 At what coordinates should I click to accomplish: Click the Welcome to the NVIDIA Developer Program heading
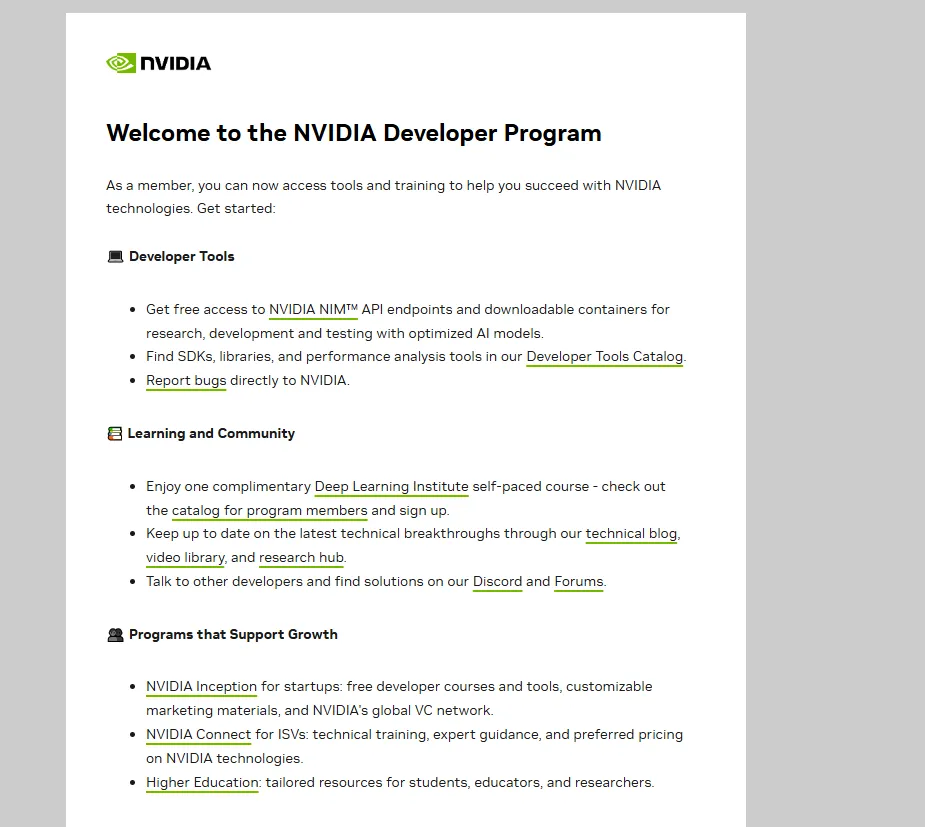pos(354,133)
